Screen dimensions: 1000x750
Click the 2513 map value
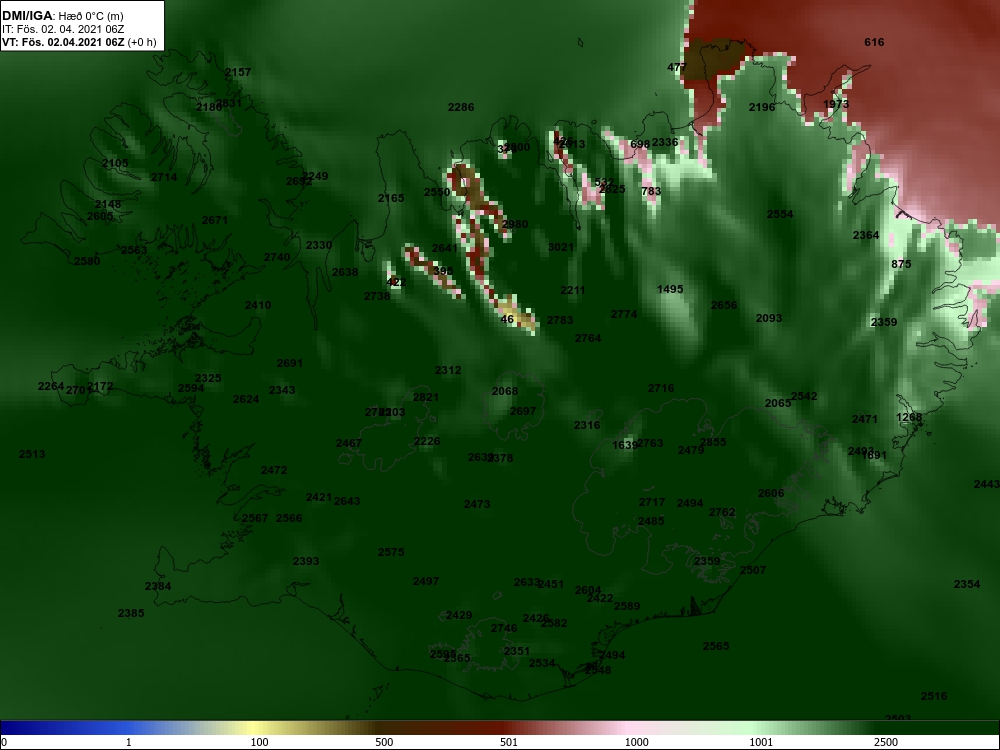coord(32,454)
